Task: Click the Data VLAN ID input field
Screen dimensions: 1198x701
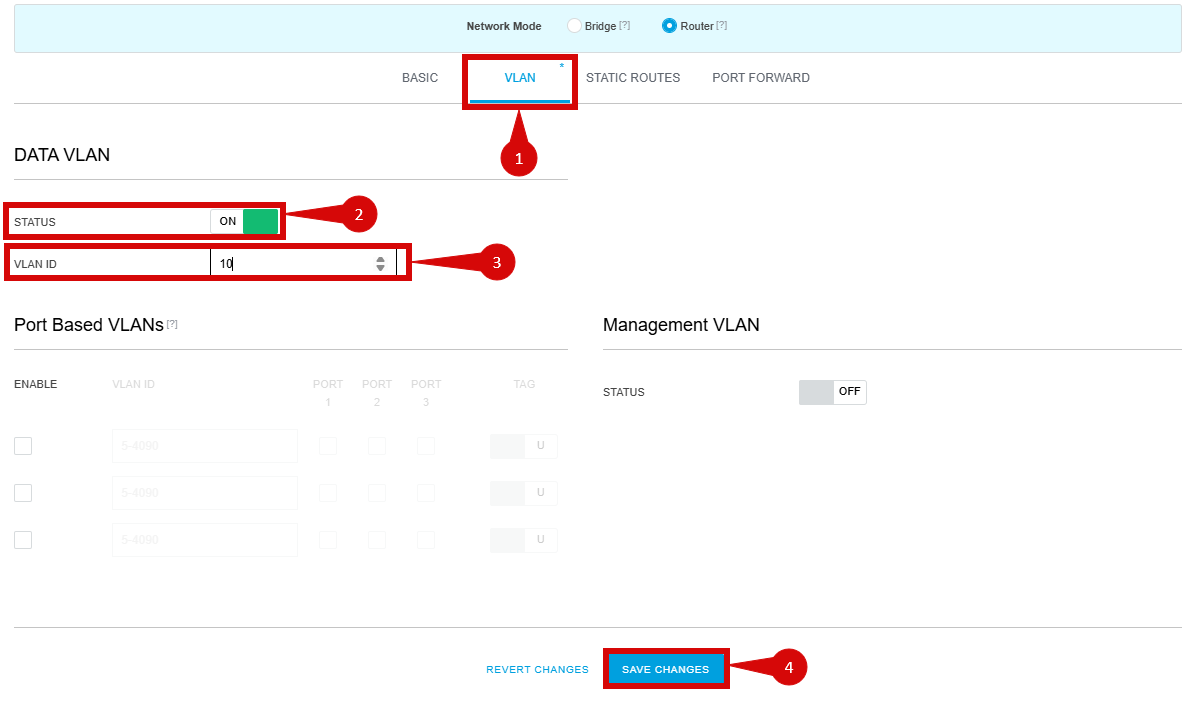Action: [303, 263]
